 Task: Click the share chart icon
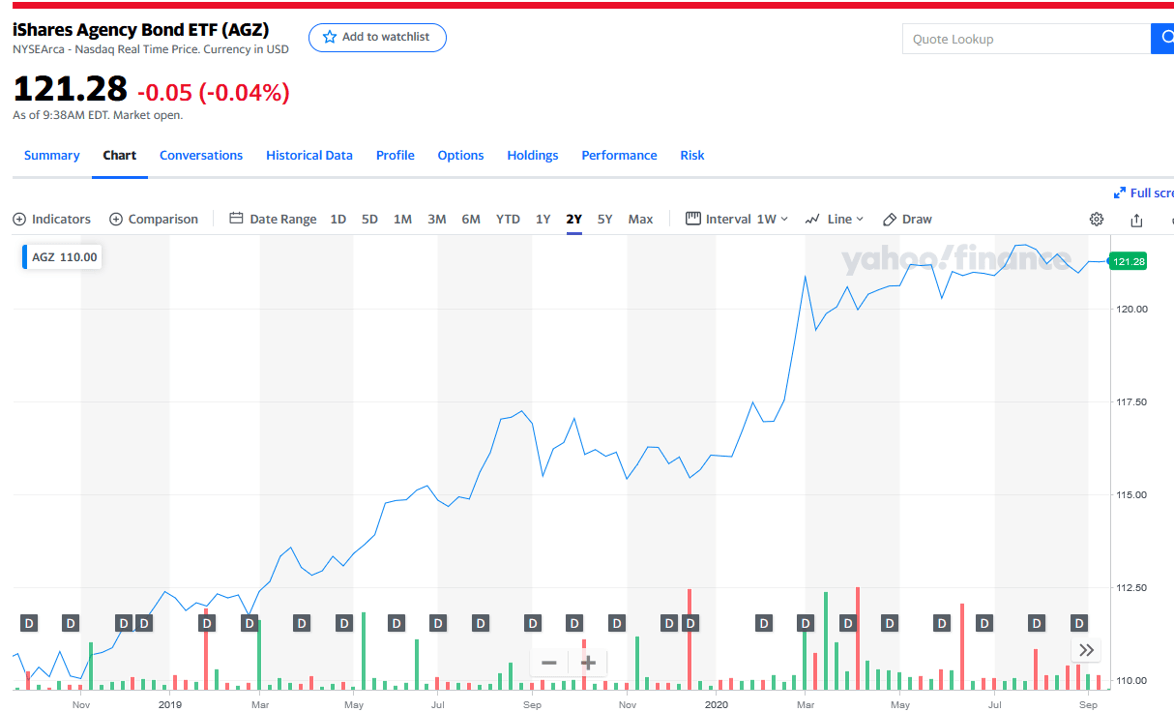pos(1137,219)
